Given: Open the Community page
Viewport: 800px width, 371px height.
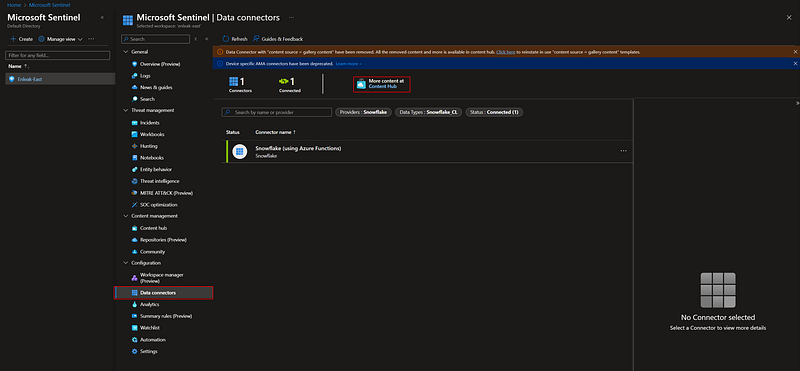Looking at the screenshot, I should (x=152, y=252).
